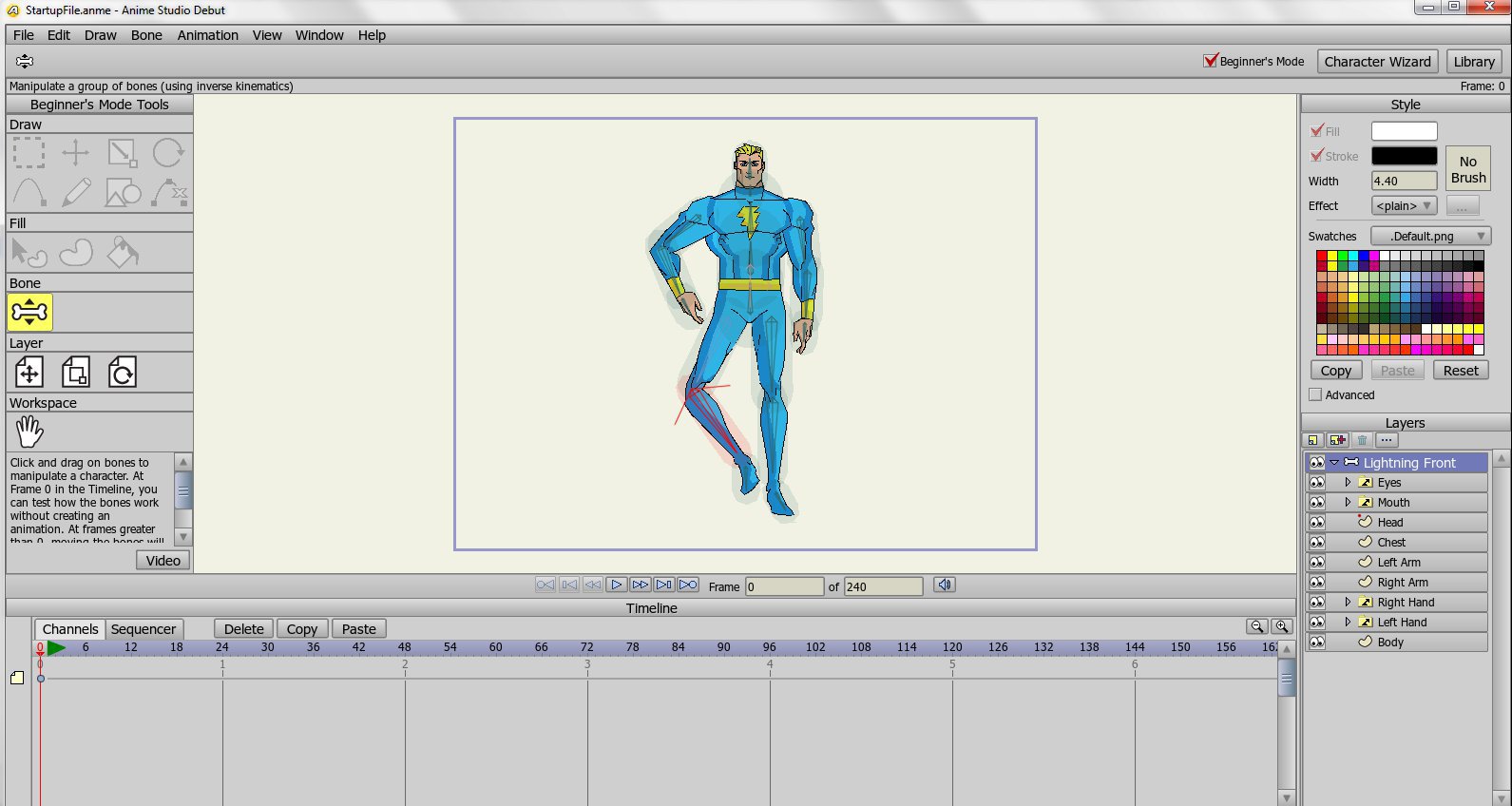
Task: Select the Pan Workspace hand tool
Action: point(29,432)
